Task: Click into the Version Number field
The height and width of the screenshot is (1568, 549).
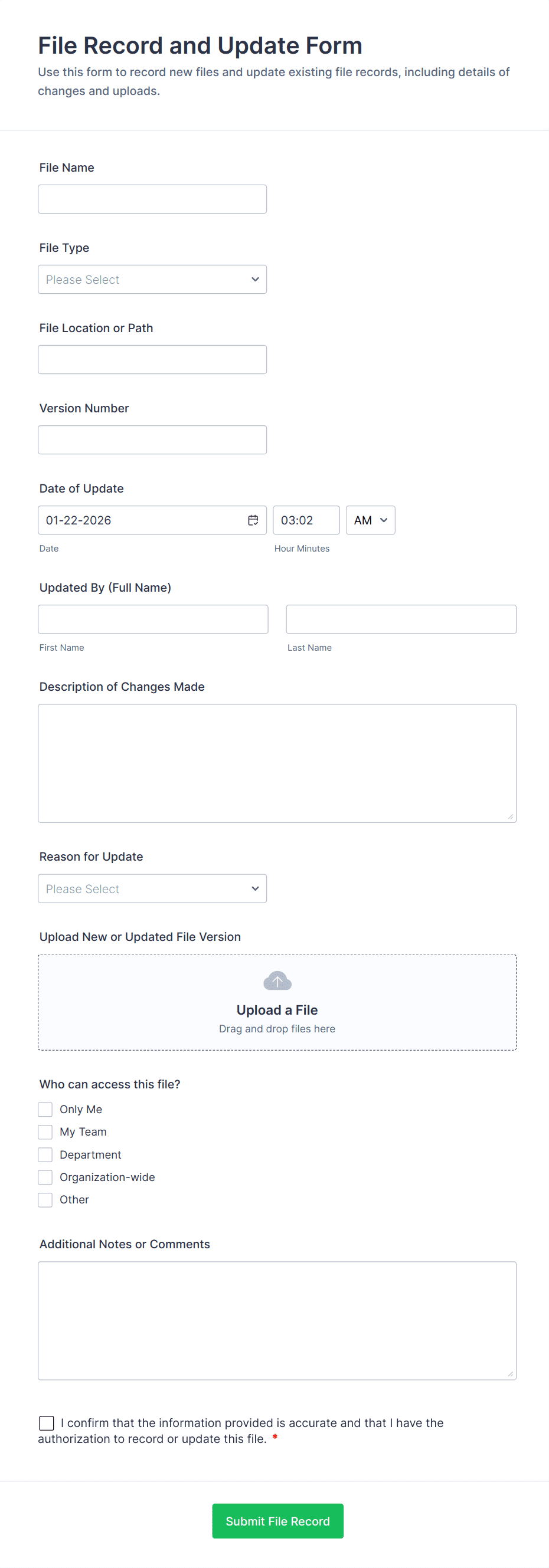Action: pyautogui.click(x=152, y=440)
